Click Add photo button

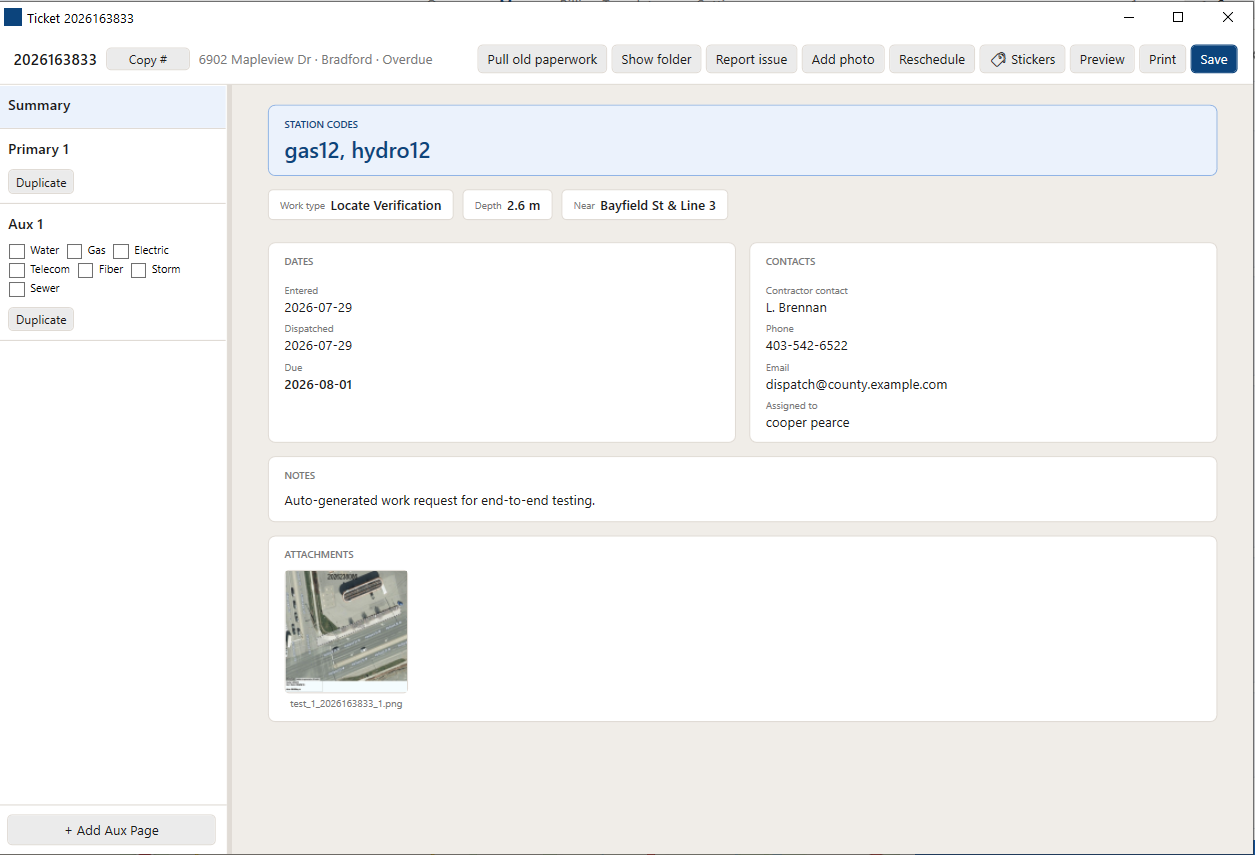pos(843,59)
